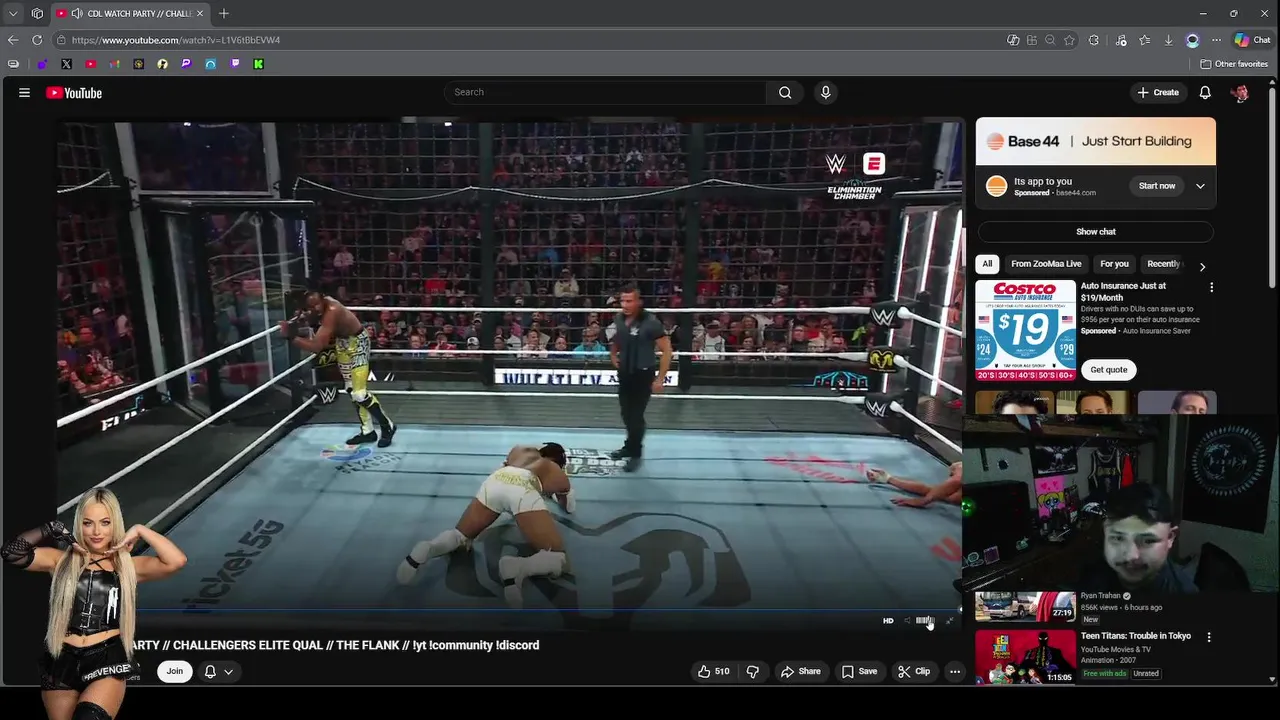Click Get quote on Costco ad
The height and width of the screenshot is (720, 1280).
[1108, 370]
